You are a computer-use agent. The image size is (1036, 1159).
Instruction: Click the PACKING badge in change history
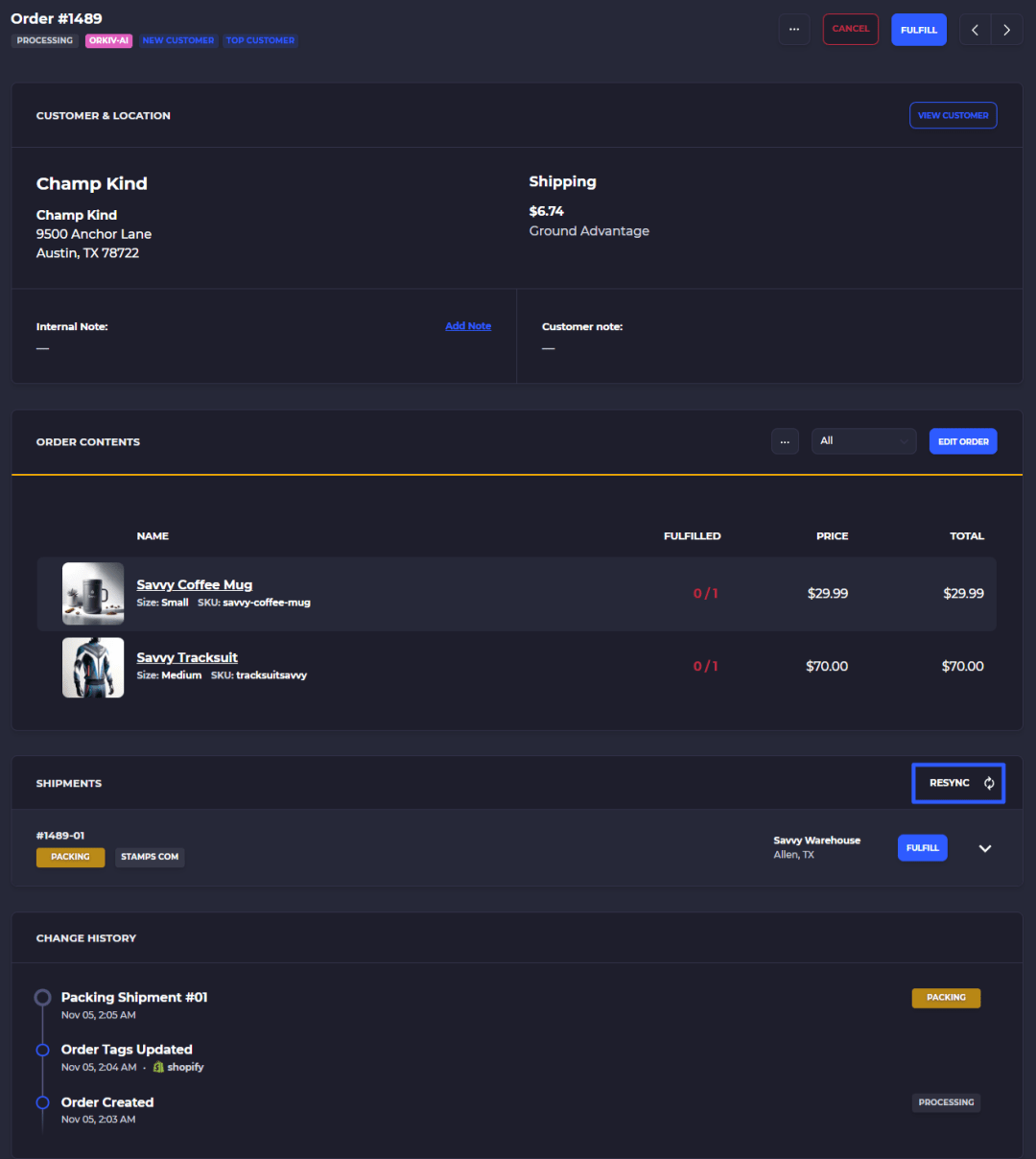point(946,998)
